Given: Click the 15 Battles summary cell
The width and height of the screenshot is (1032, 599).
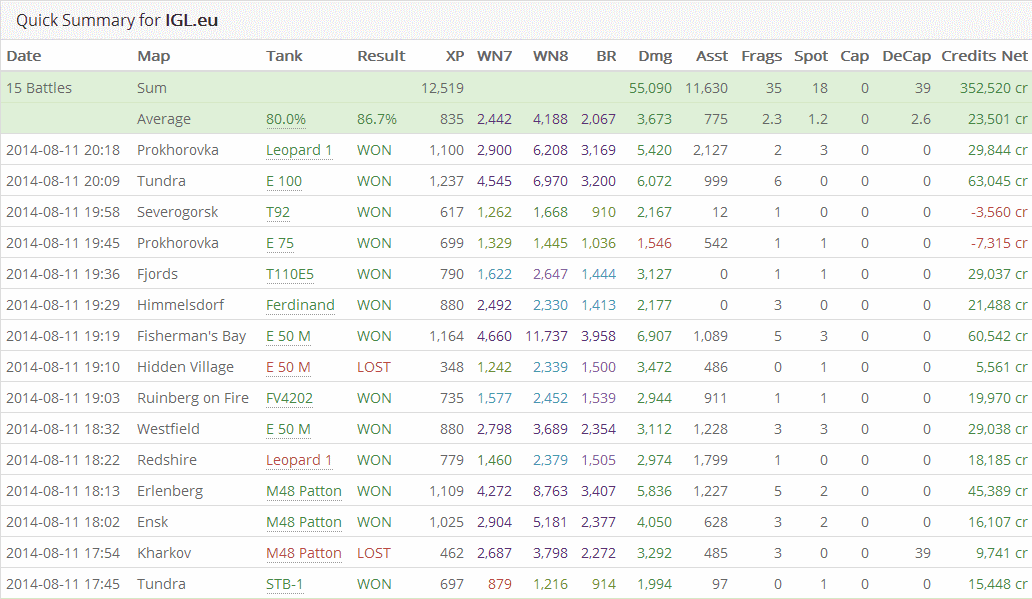Looking at the screenshot, I should [39, 88].
